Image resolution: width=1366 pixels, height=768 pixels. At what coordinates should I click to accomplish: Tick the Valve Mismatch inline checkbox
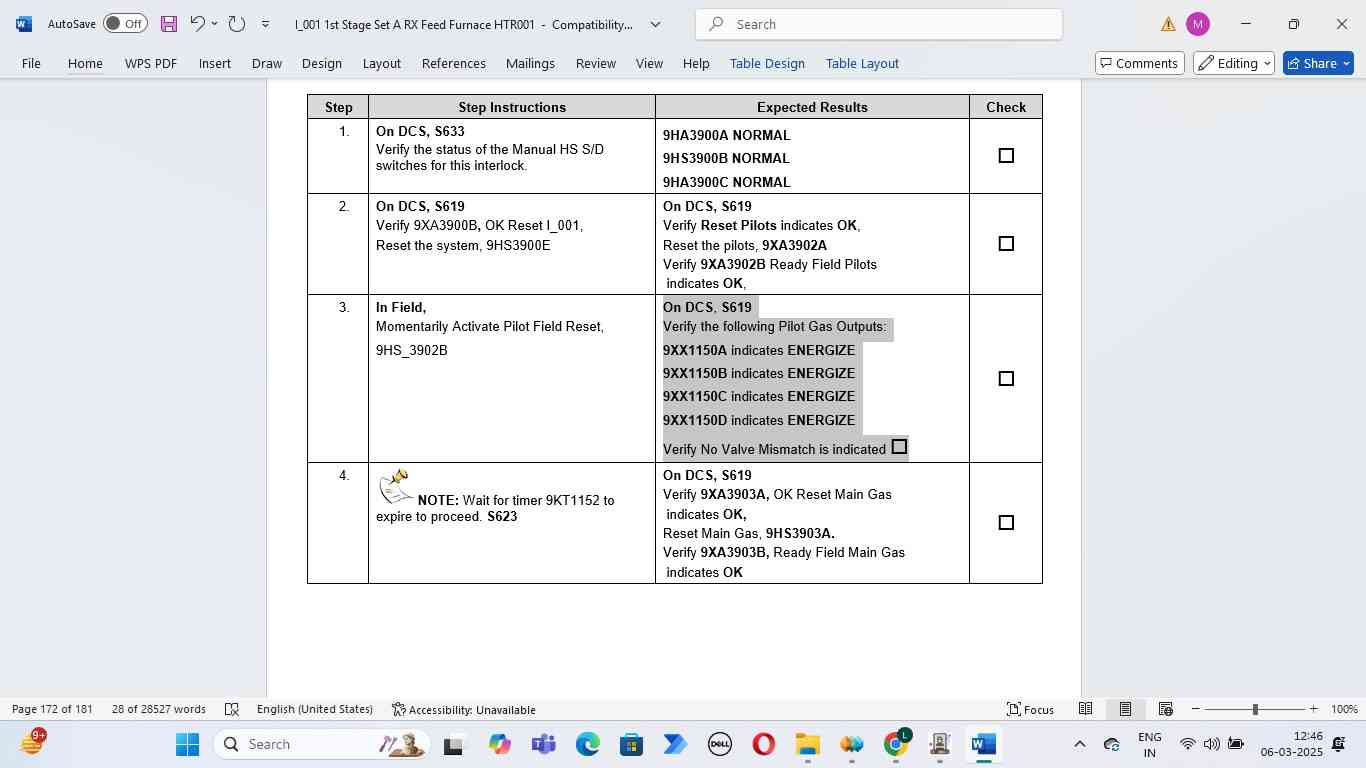pyautogui.click(x=899, y=447)
